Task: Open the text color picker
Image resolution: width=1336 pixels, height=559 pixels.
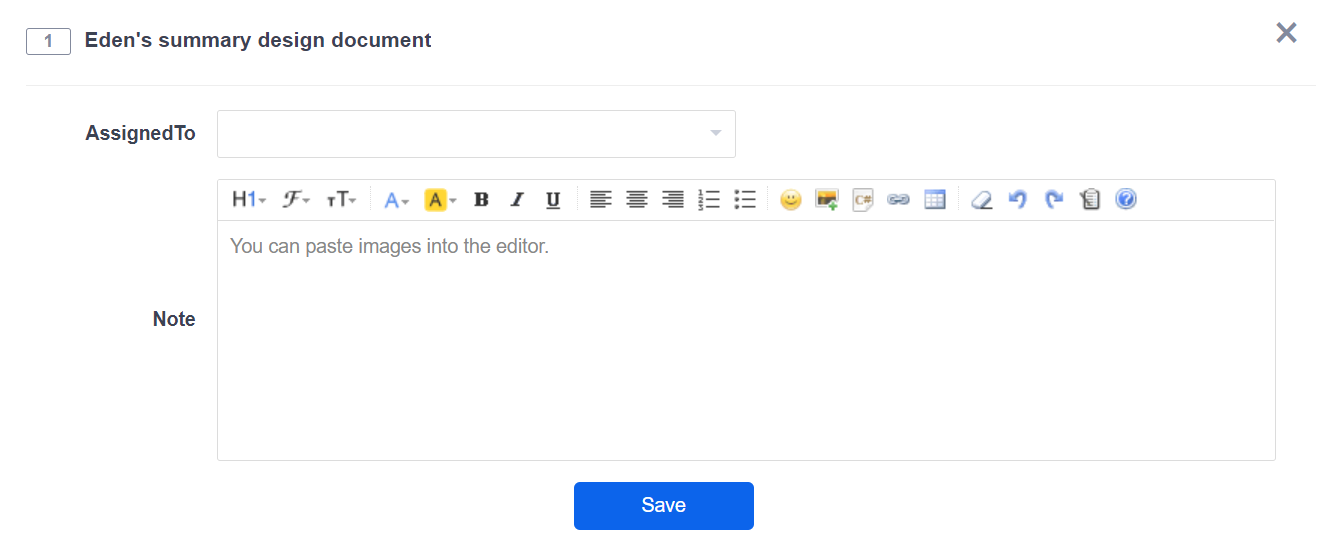Action: (396, 200)
